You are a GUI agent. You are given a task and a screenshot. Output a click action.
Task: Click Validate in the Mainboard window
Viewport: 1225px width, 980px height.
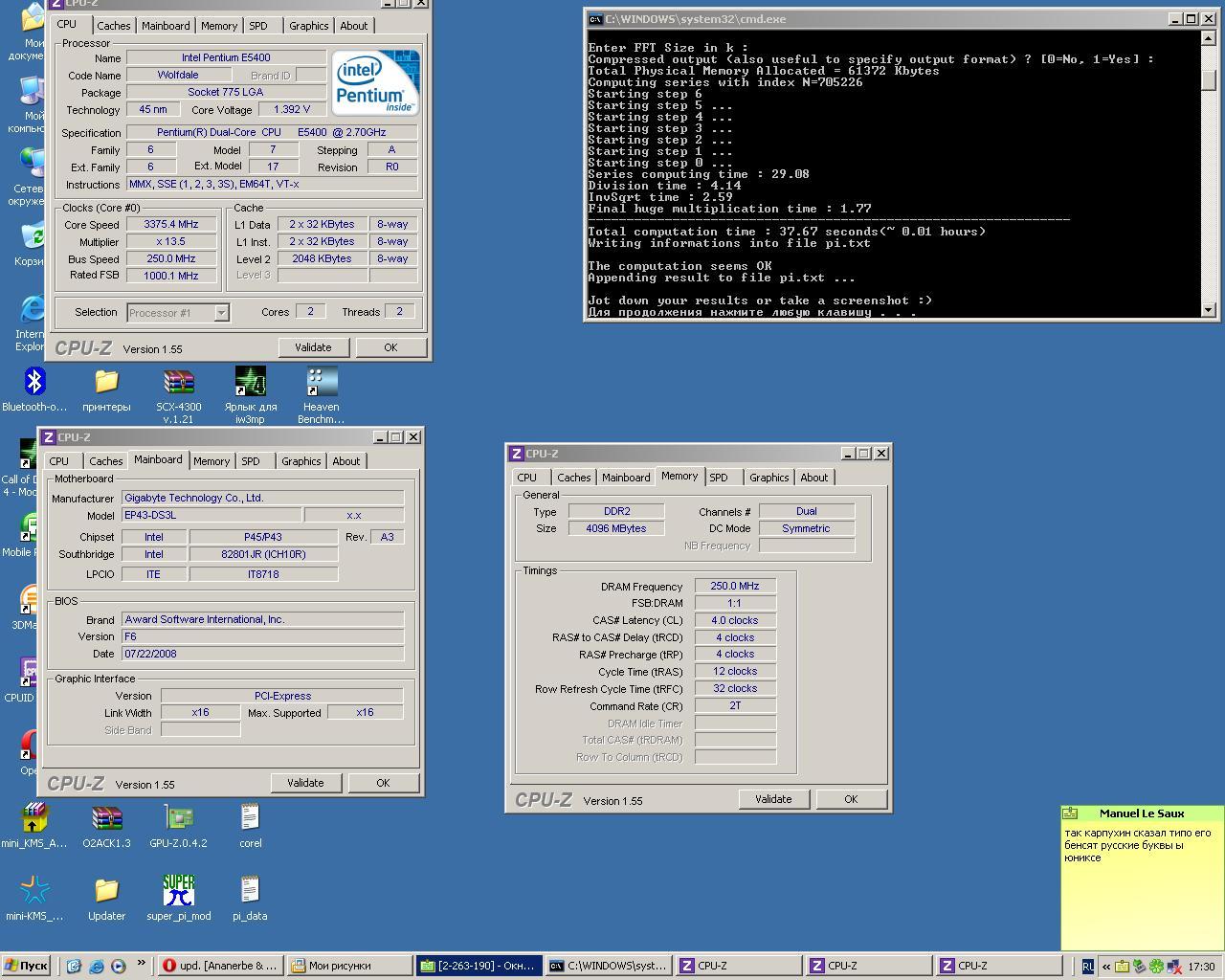(305, 783)
